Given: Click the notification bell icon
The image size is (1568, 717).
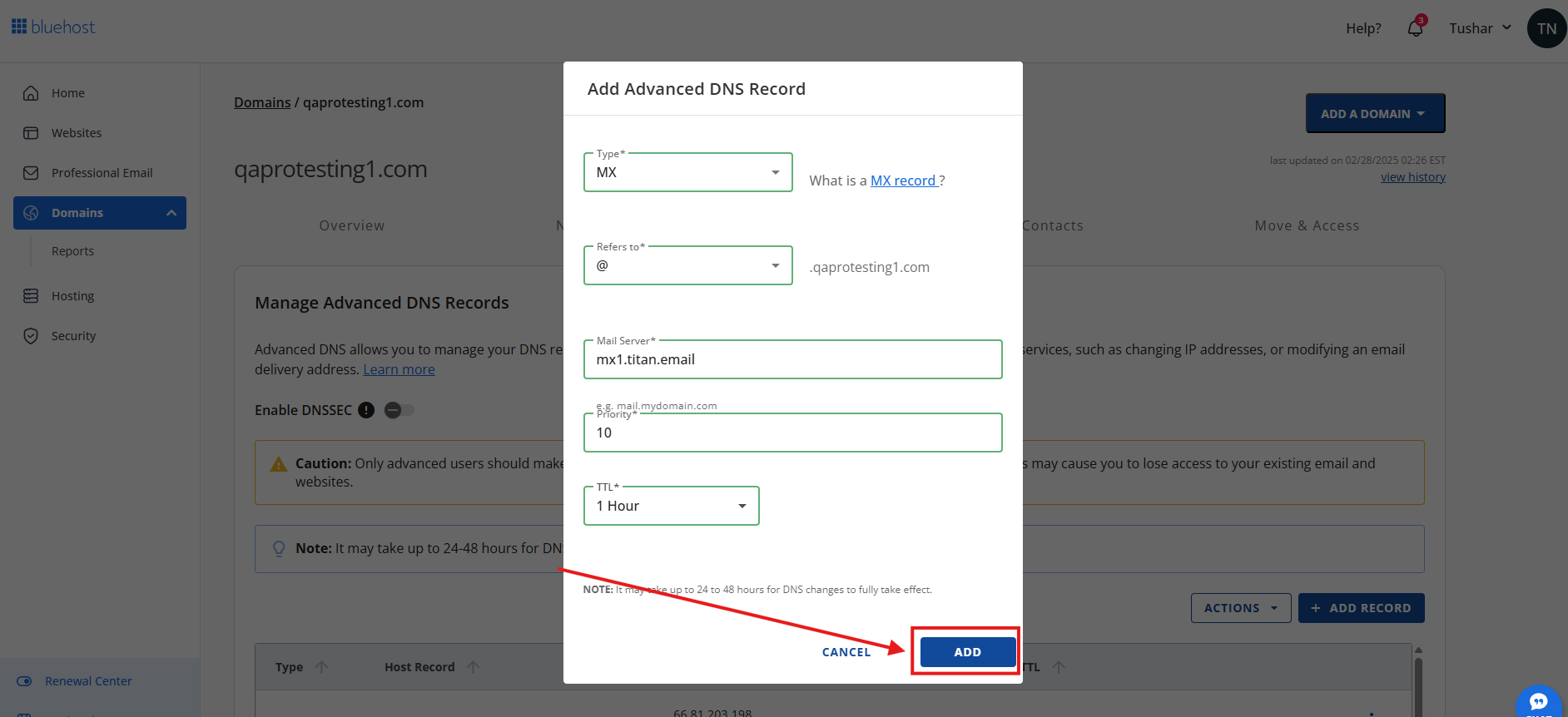Looking at the screenshot, I should point(1415,27).
